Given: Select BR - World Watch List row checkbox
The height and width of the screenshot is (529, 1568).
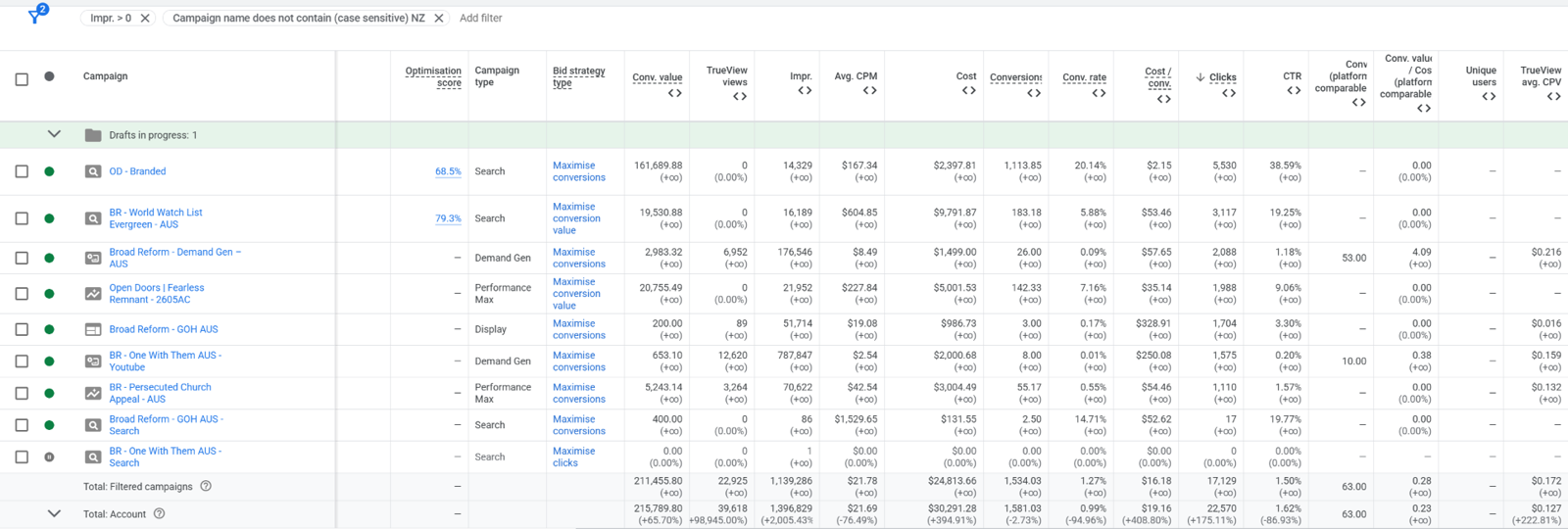Looking at the screenshot, I should [22, 218].
